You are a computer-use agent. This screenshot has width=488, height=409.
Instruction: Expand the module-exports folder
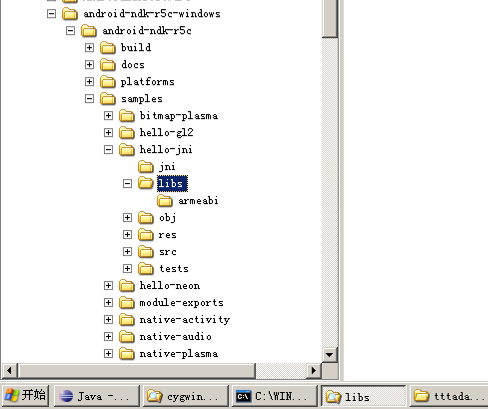point(108,303)
